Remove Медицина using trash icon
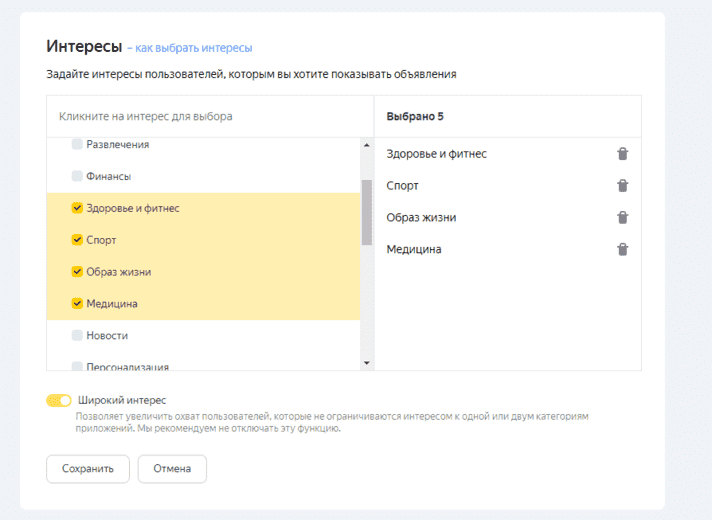The image size is (712, 520). 623,249
